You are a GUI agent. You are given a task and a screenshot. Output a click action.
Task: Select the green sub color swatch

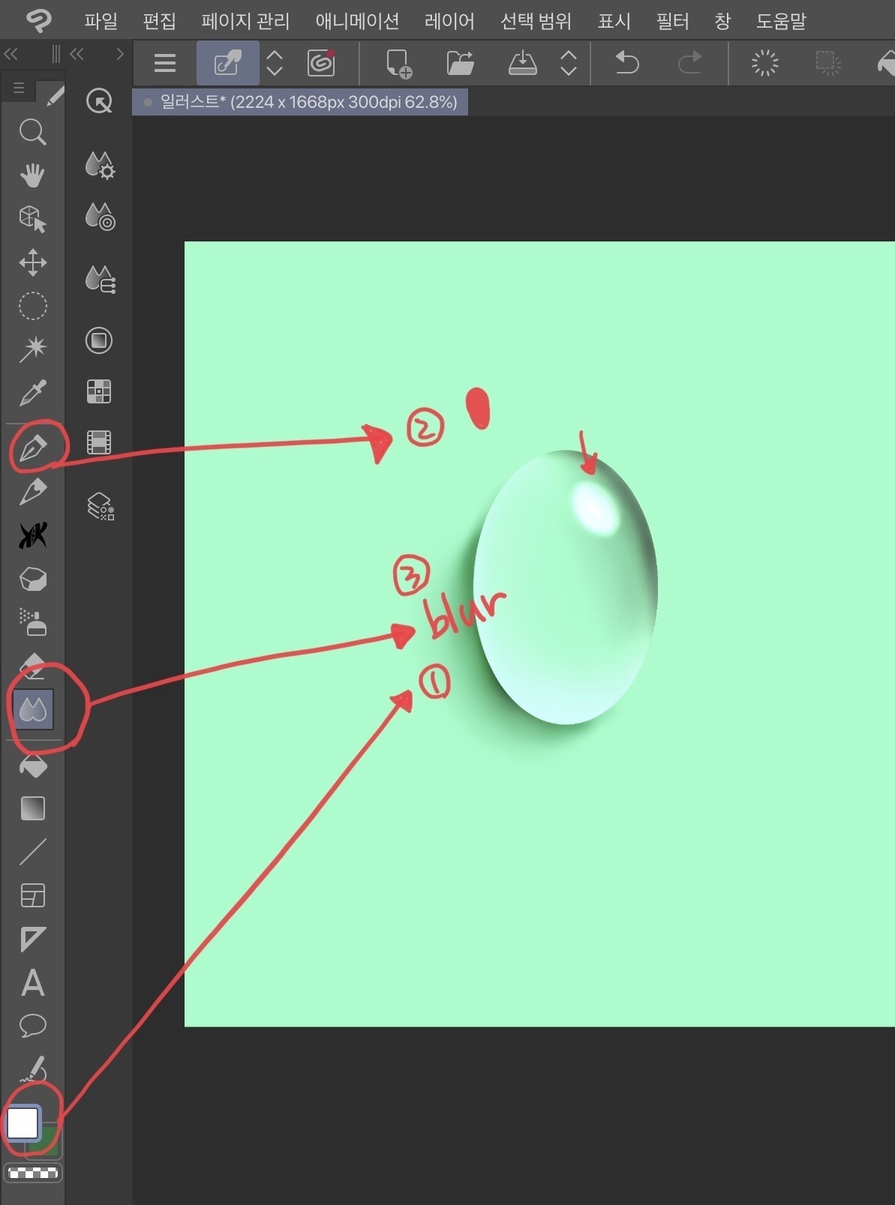[x=46, y=1143]
